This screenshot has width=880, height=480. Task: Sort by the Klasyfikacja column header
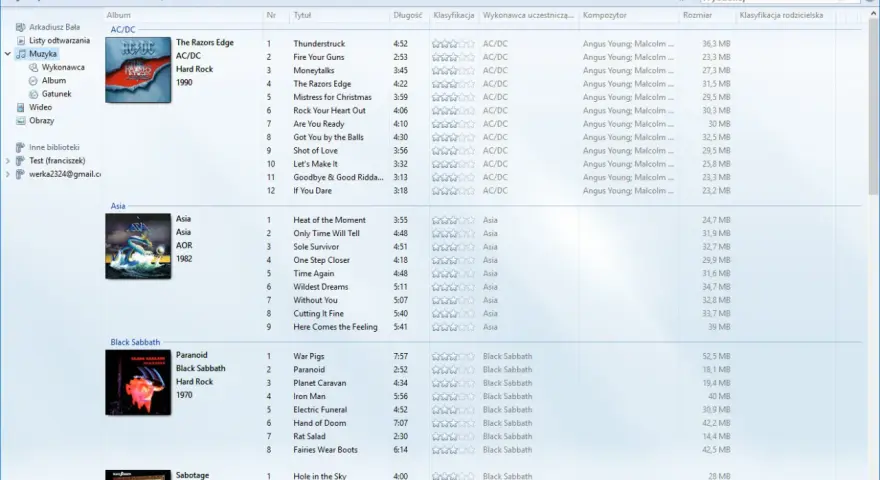[454, 15]
